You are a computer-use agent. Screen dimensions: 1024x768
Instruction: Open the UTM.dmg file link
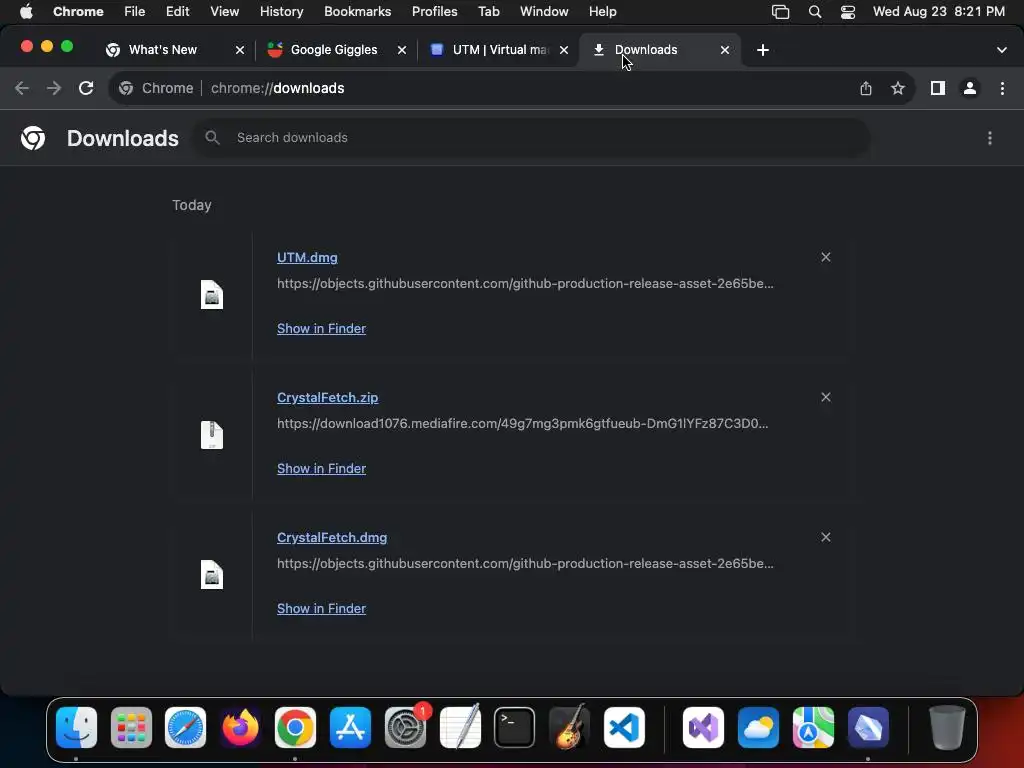[x=307, y=257]
